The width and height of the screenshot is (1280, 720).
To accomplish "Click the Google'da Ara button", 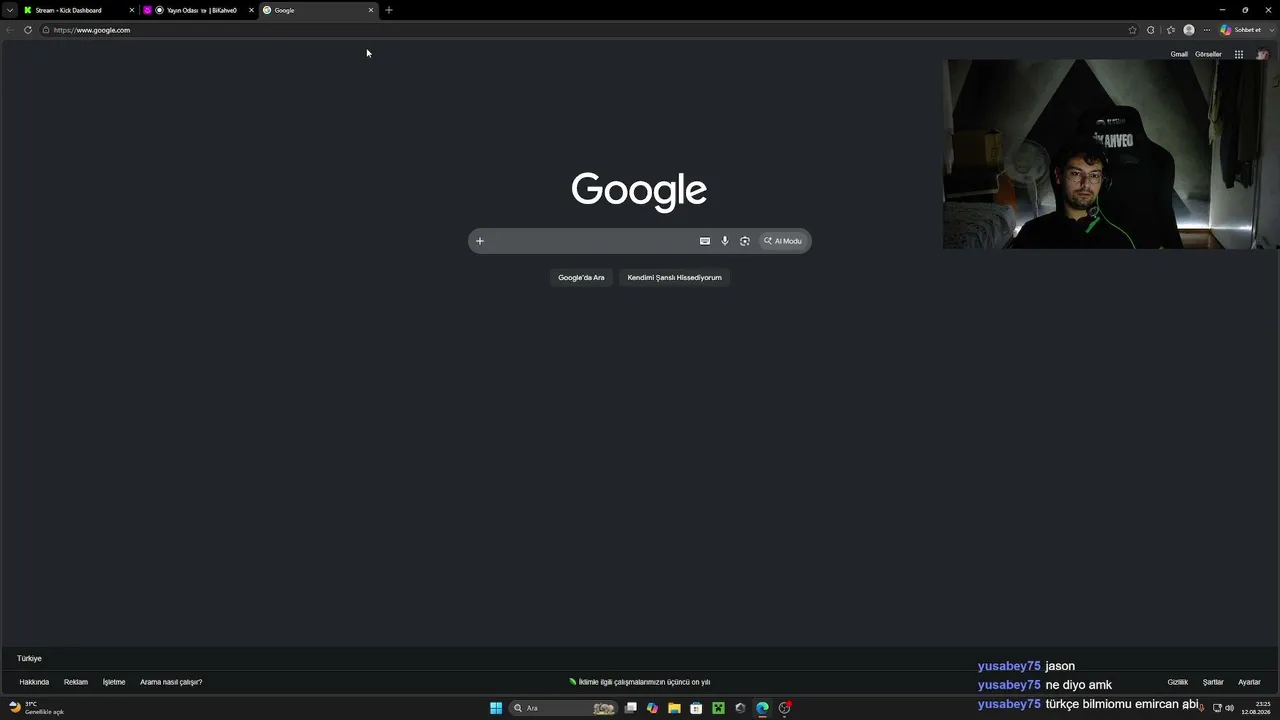I will point(581,277).
